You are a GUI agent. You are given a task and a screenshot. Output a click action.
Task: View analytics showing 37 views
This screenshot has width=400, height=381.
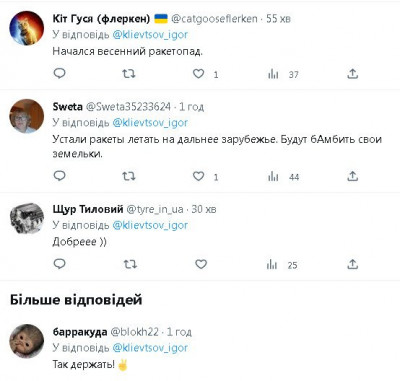click(283, 74)
